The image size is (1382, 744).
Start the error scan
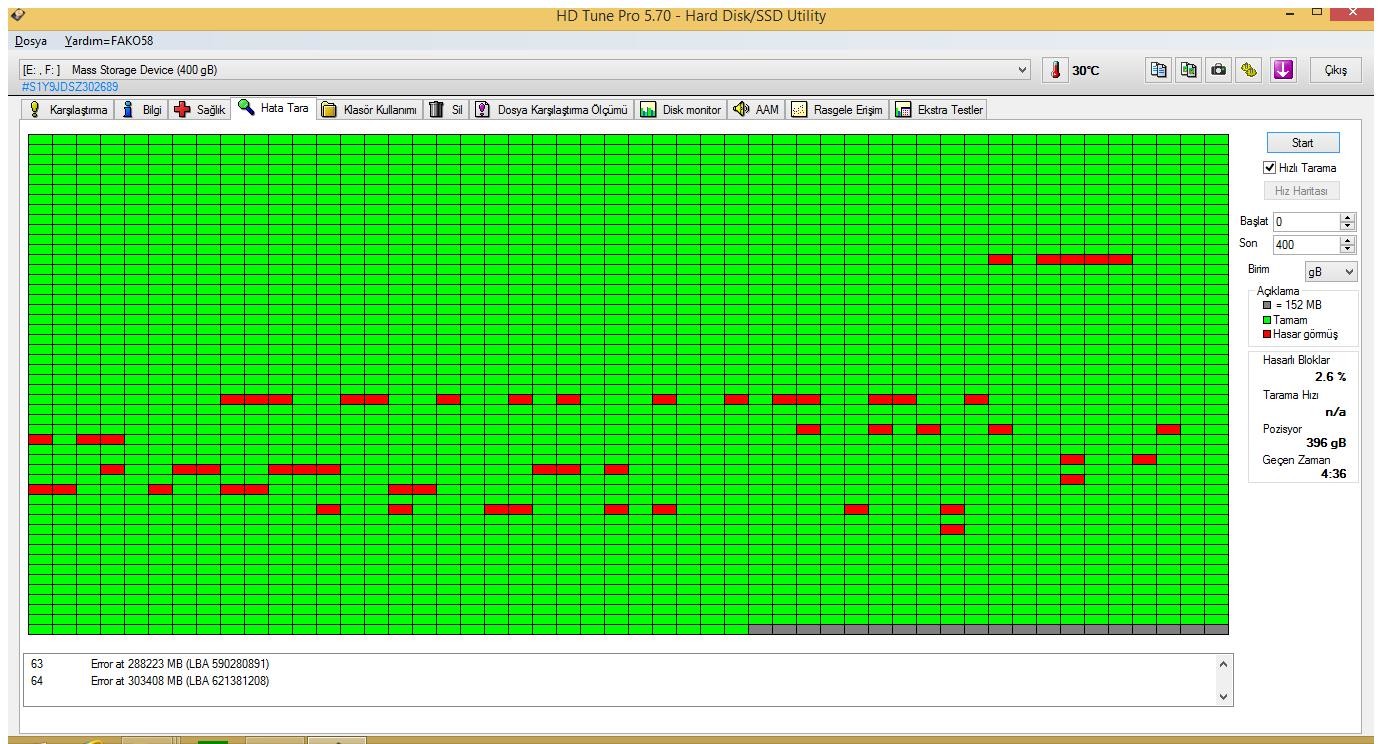1302,143
